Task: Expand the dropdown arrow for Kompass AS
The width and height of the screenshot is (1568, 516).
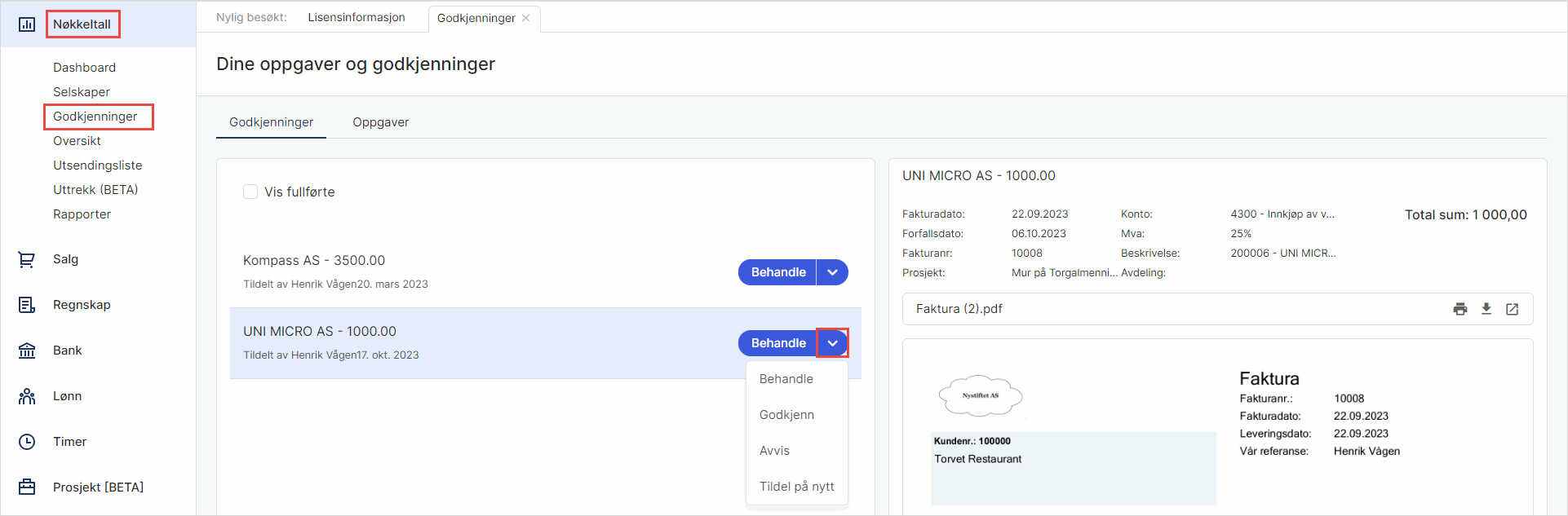Action: 832,272
